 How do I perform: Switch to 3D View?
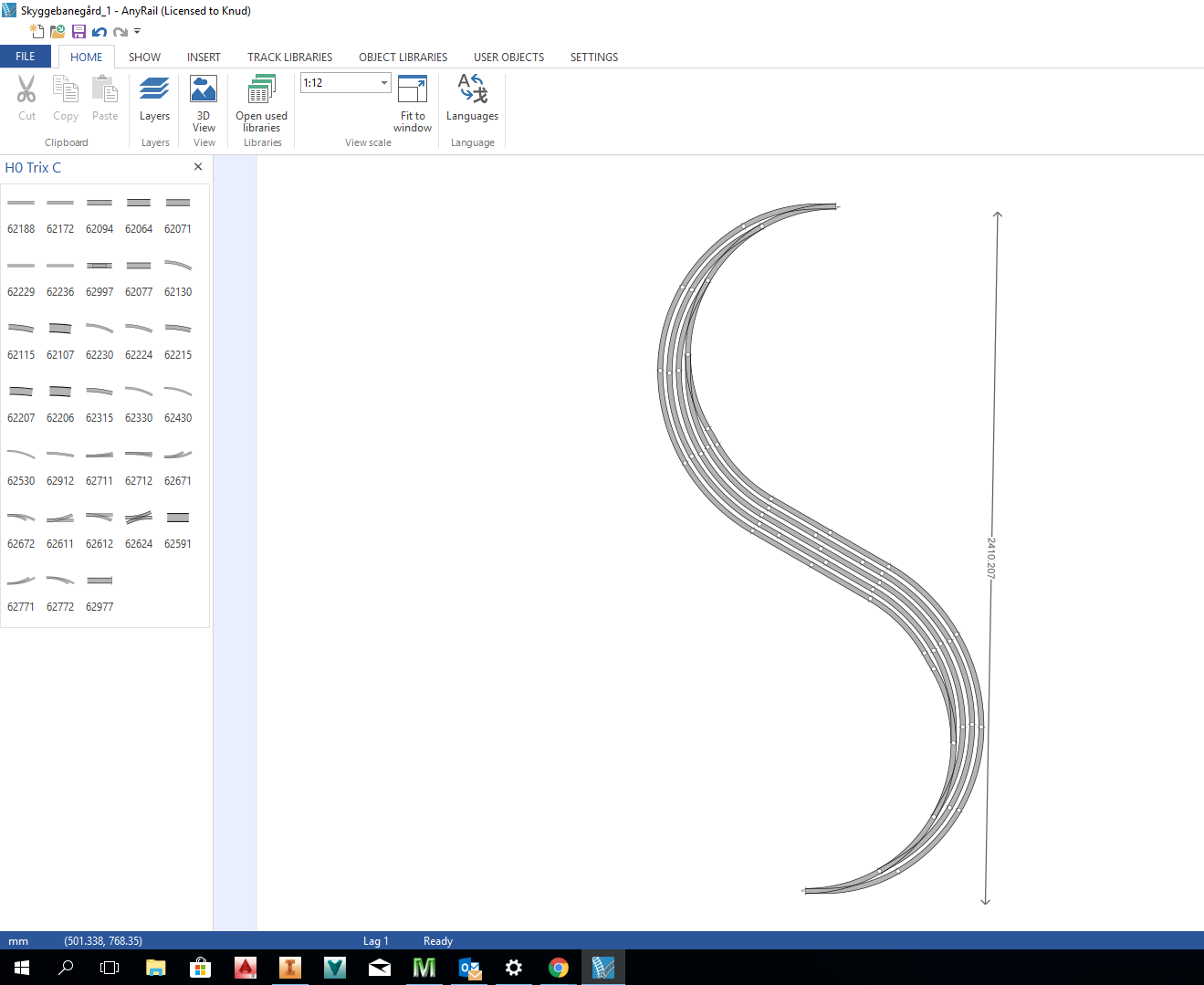click(x=204, y=103)
